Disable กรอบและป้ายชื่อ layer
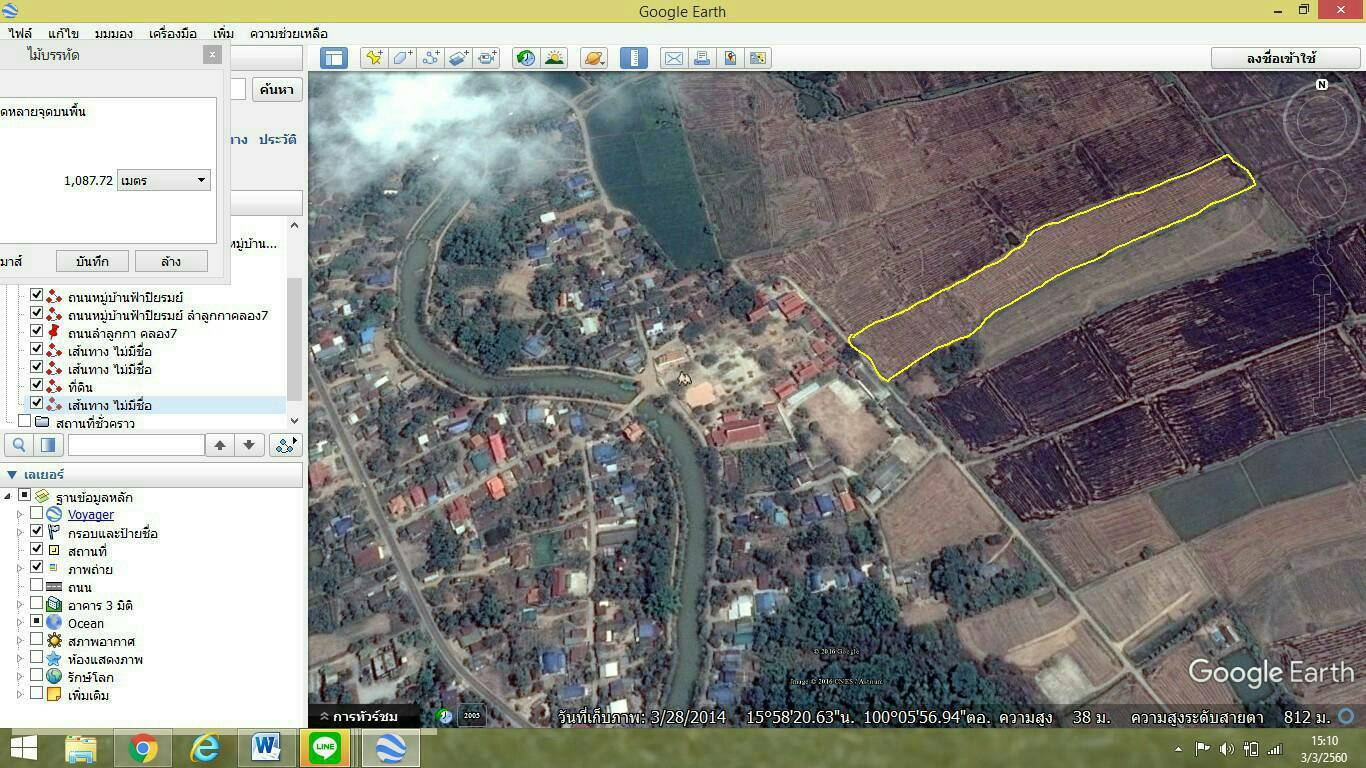Image resolution: width=1366 pixels, height=768 pixels. point(37,532)
